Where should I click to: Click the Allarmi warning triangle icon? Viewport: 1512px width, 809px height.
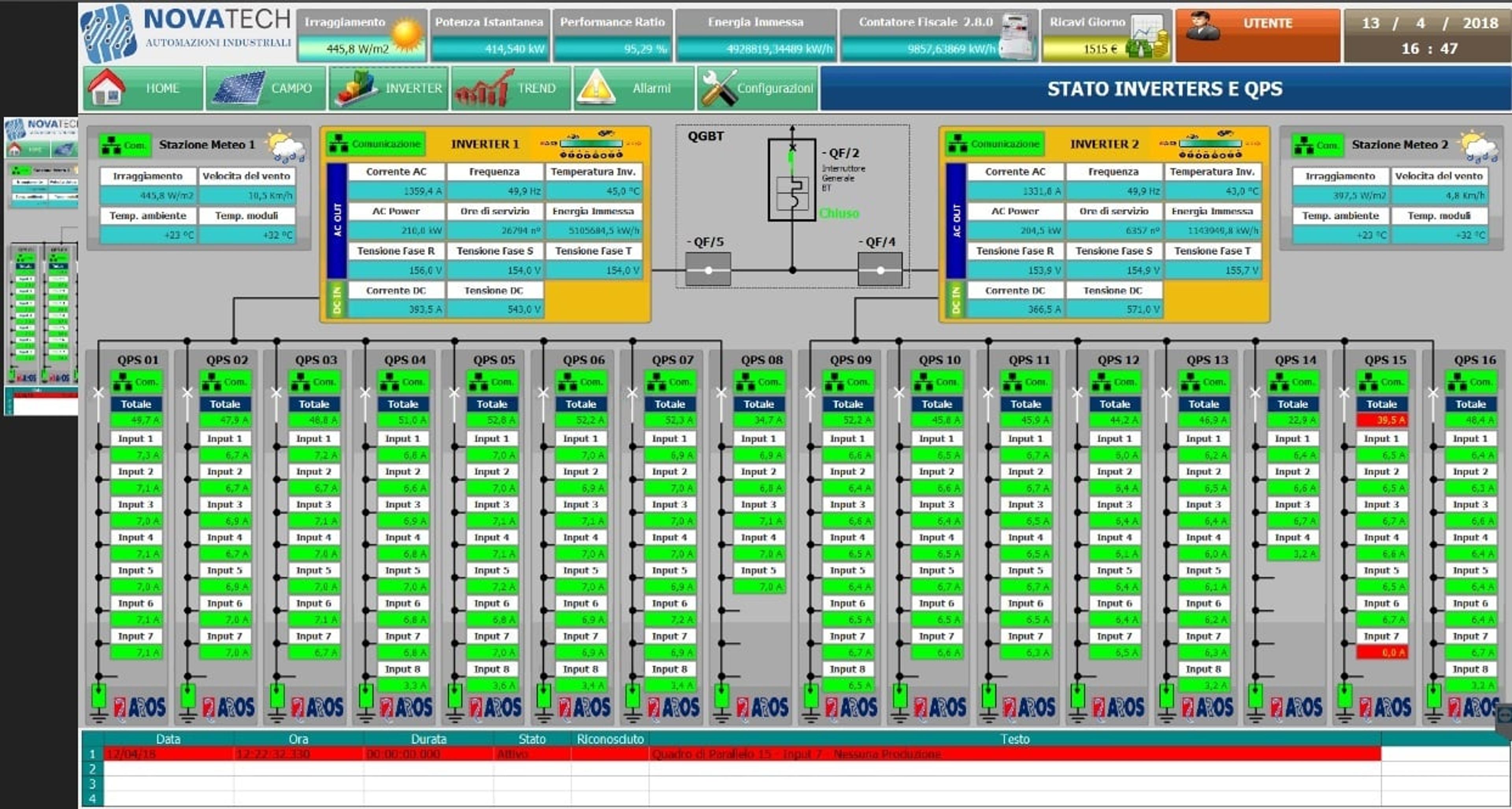tap(597, 87)
